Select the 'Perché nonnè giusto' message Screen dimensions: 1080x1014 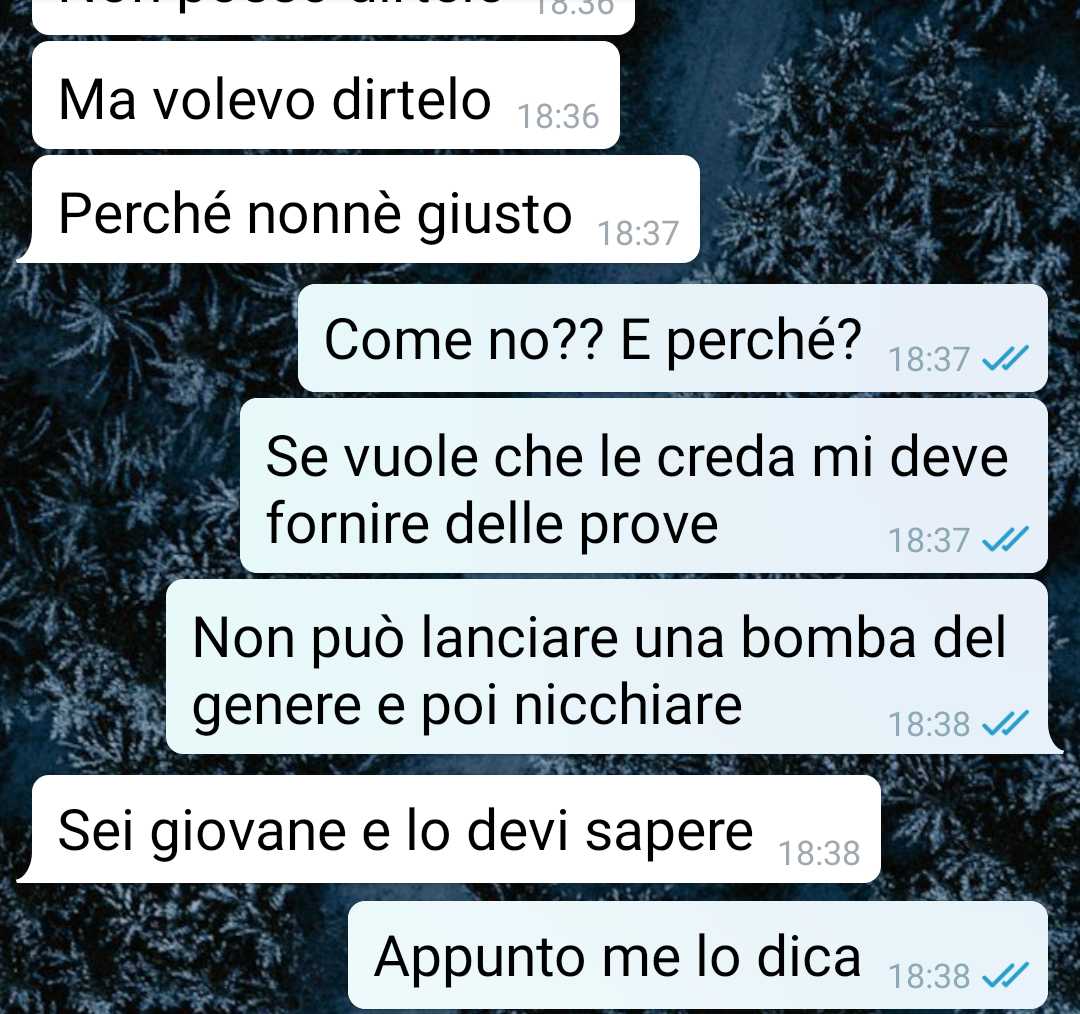click(x=358, y=209)
